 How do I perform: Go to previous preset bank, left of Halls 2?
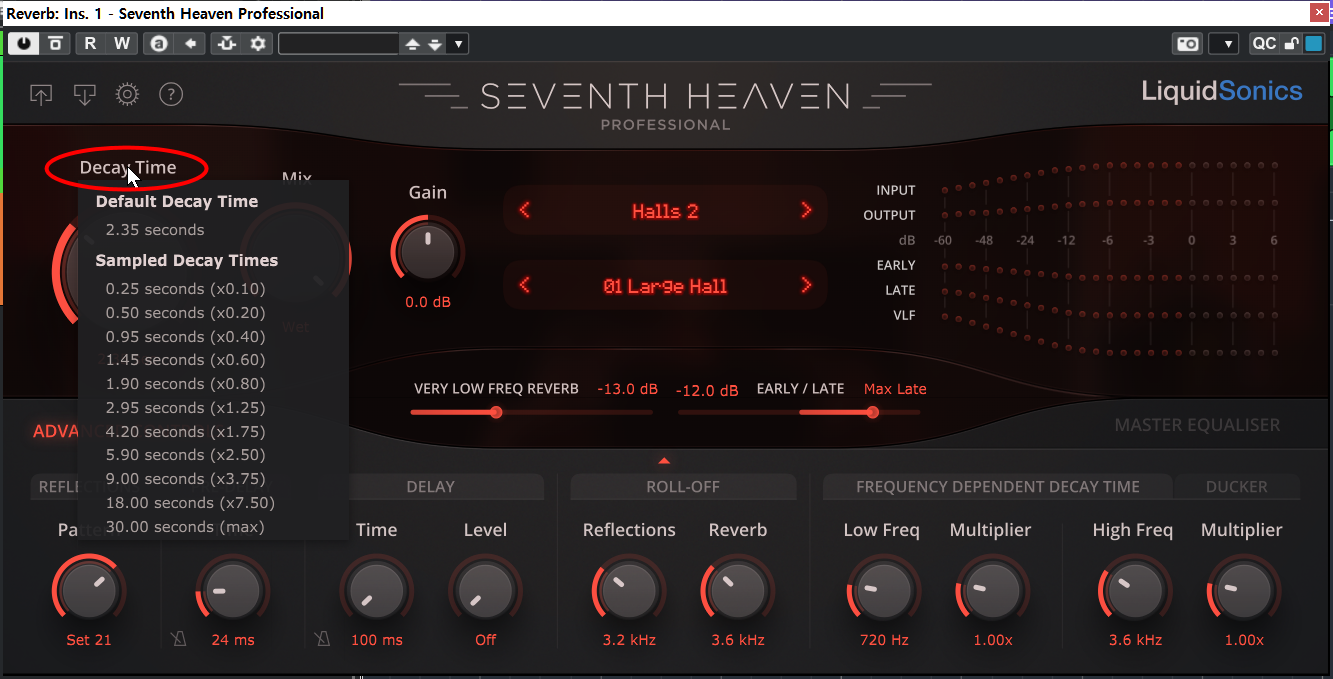point(524,211)
